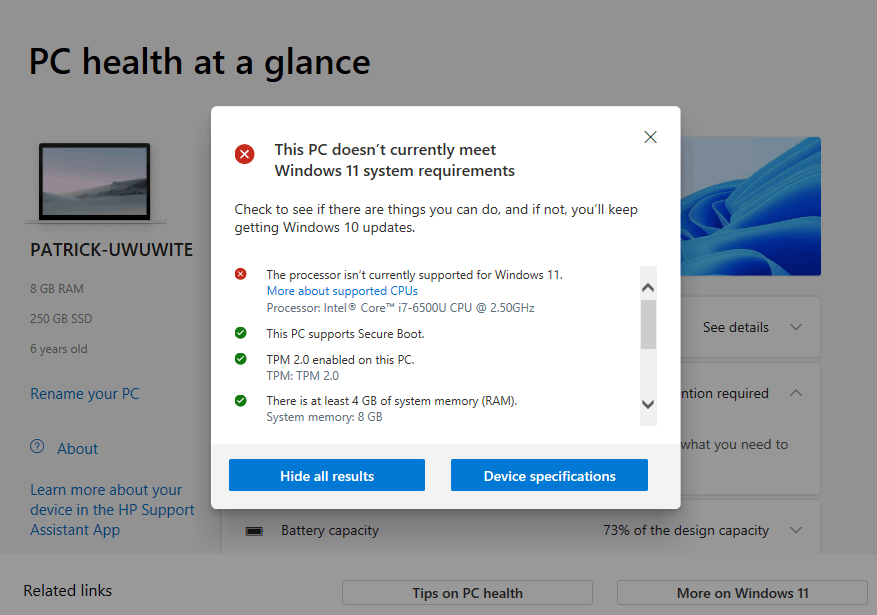Click green checkmark next to Secure Boot

point(240,333)
